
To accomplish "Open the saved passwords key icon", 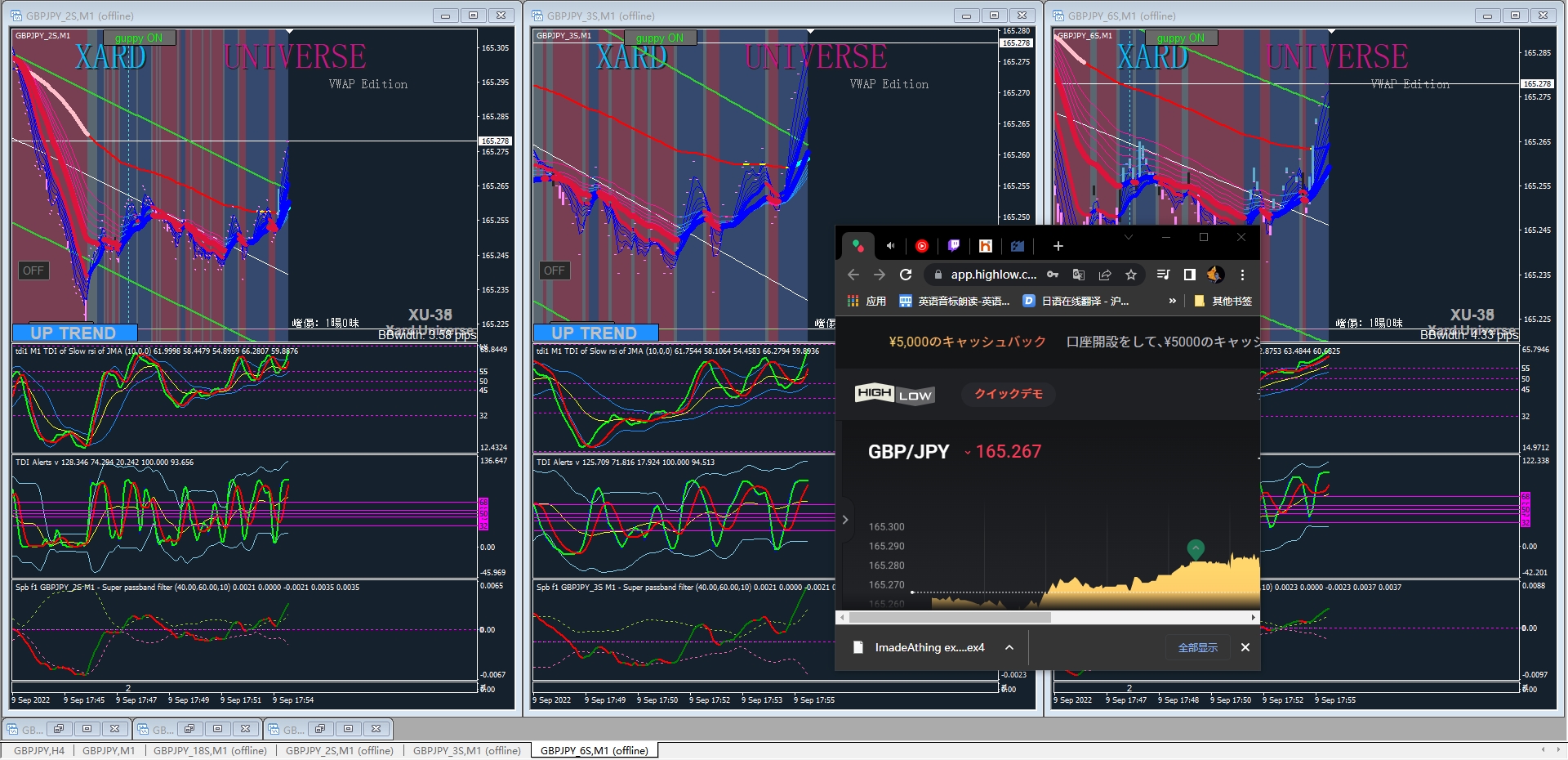I will (x=1053, y=275).
